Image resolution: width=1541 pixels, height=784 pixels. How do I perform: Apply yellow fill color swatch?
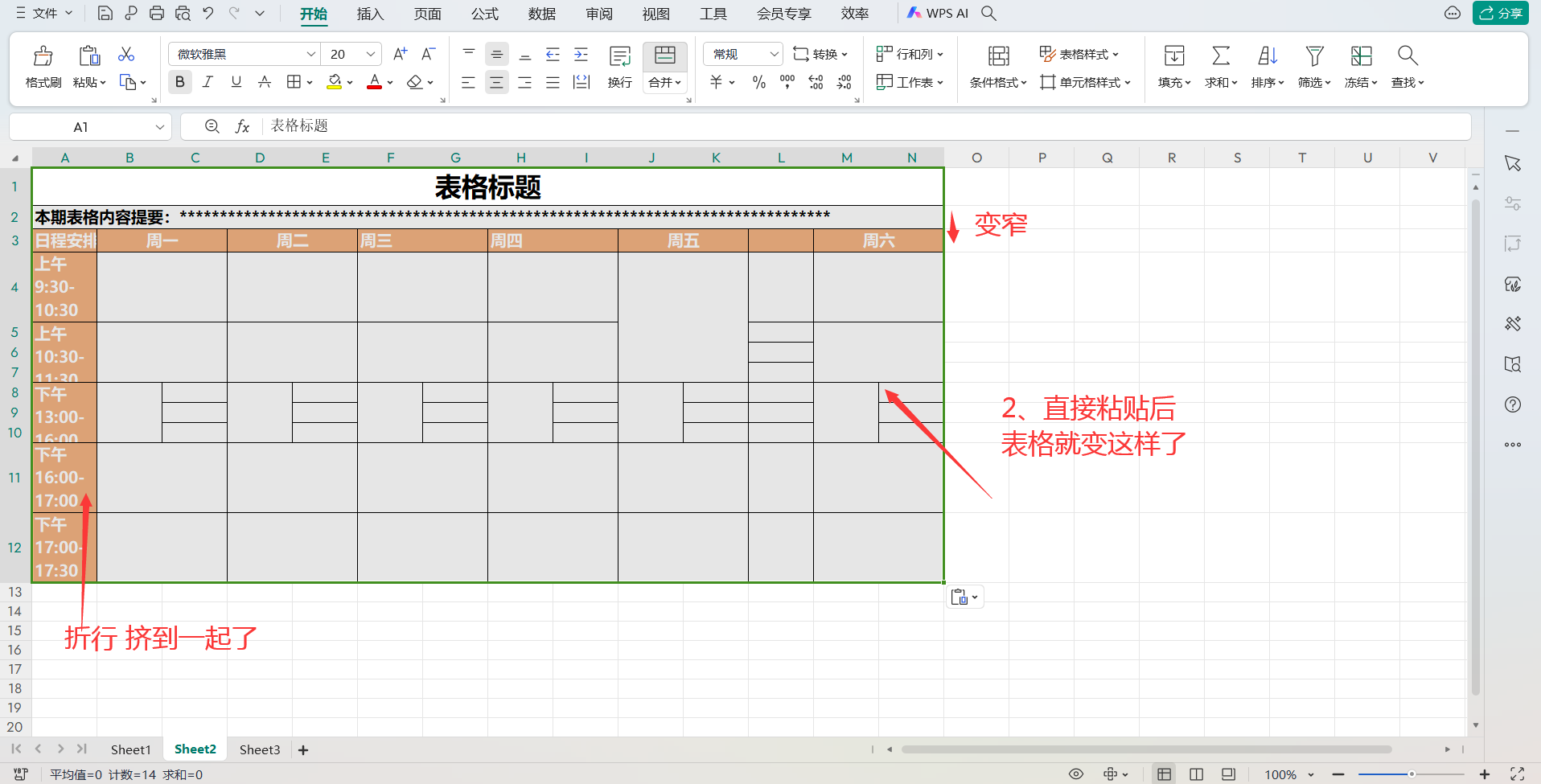[x=335, y=82]
